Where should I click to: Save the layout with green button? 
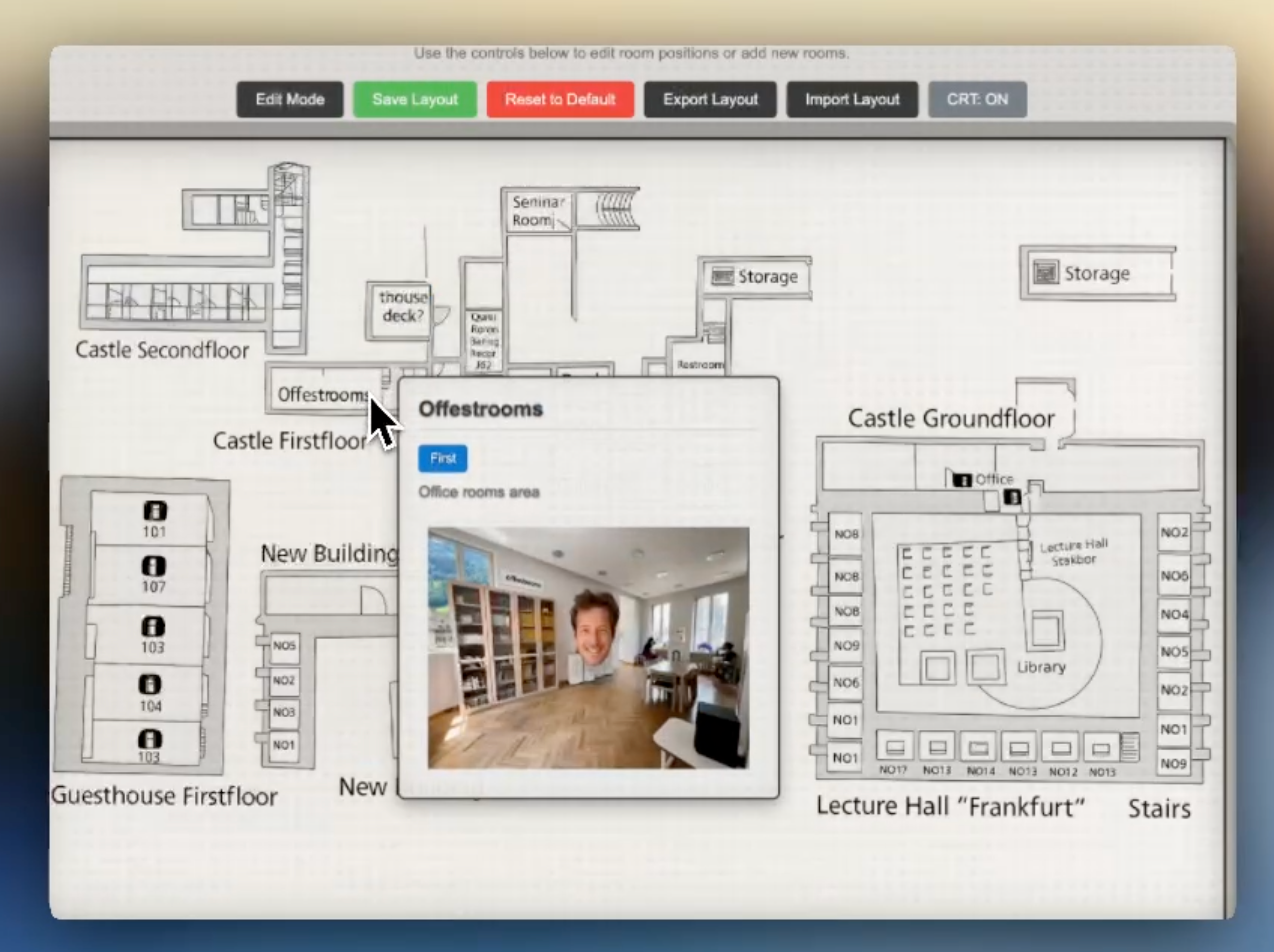click(415, 100)
